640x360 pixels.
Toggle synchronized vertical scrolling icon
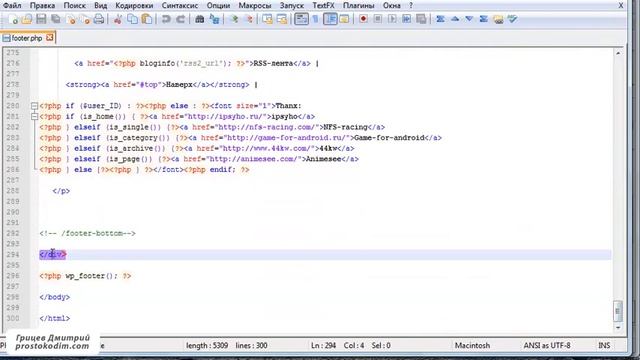(x=267, y=19)
